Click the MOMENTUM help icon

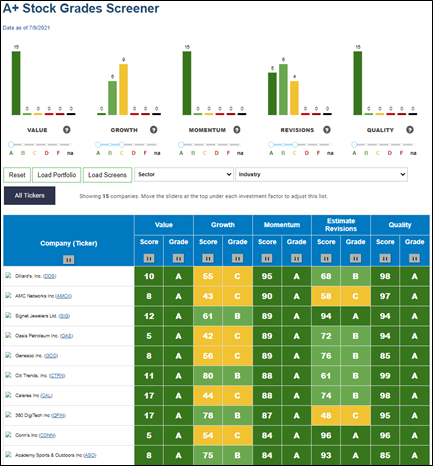pos(237,130)
